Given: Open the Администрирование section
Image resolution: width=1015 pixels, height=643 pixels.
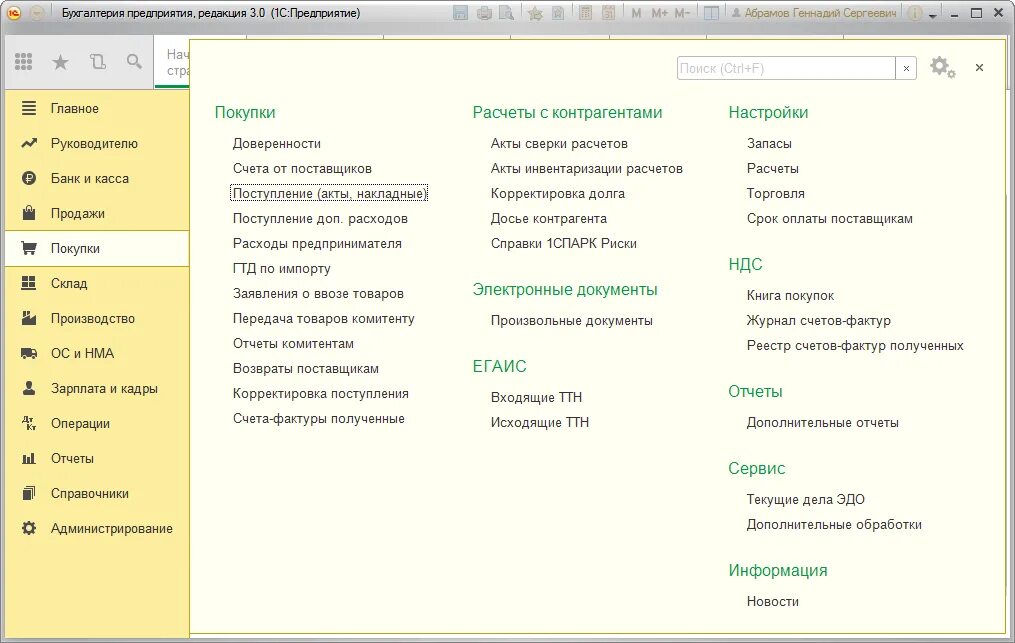Looking at the screenshot, I should coord(97,528).
